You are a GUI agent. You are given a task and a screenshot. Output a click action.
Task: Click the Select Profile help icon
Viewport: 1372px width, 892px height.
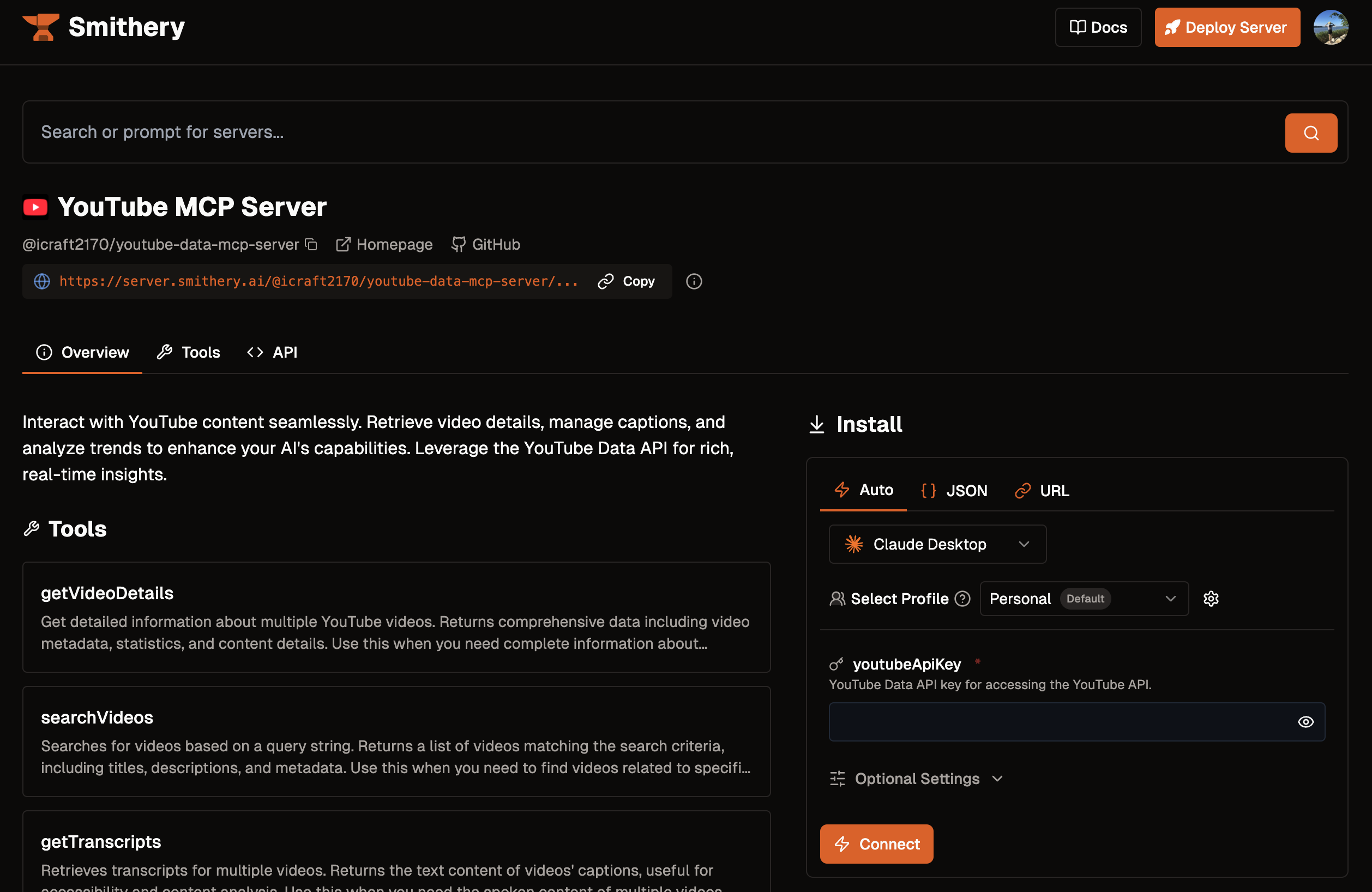tap(962, 599)
